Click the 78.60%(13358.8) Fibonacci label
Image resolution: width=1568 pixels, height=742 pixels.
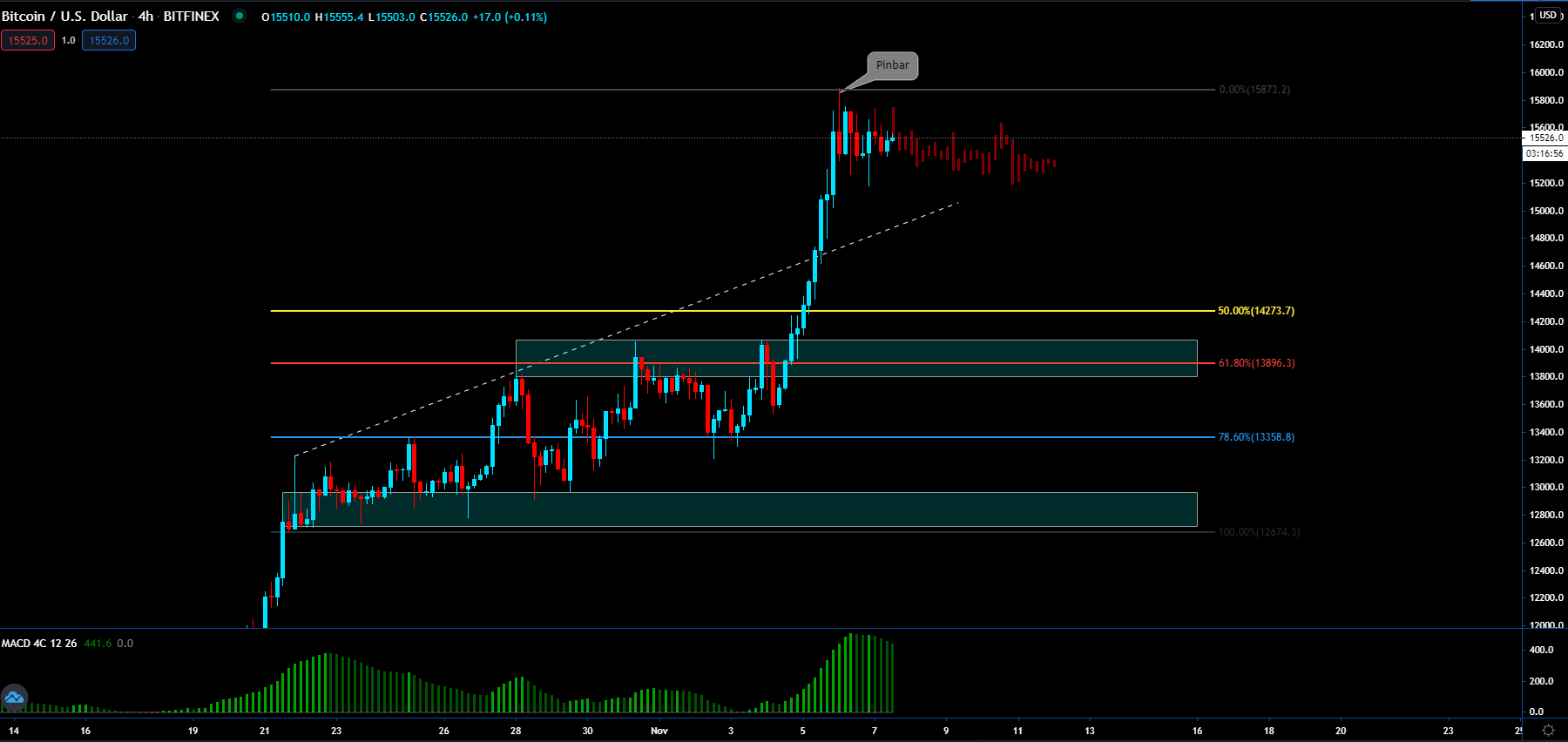click(x=1256, y=437)
